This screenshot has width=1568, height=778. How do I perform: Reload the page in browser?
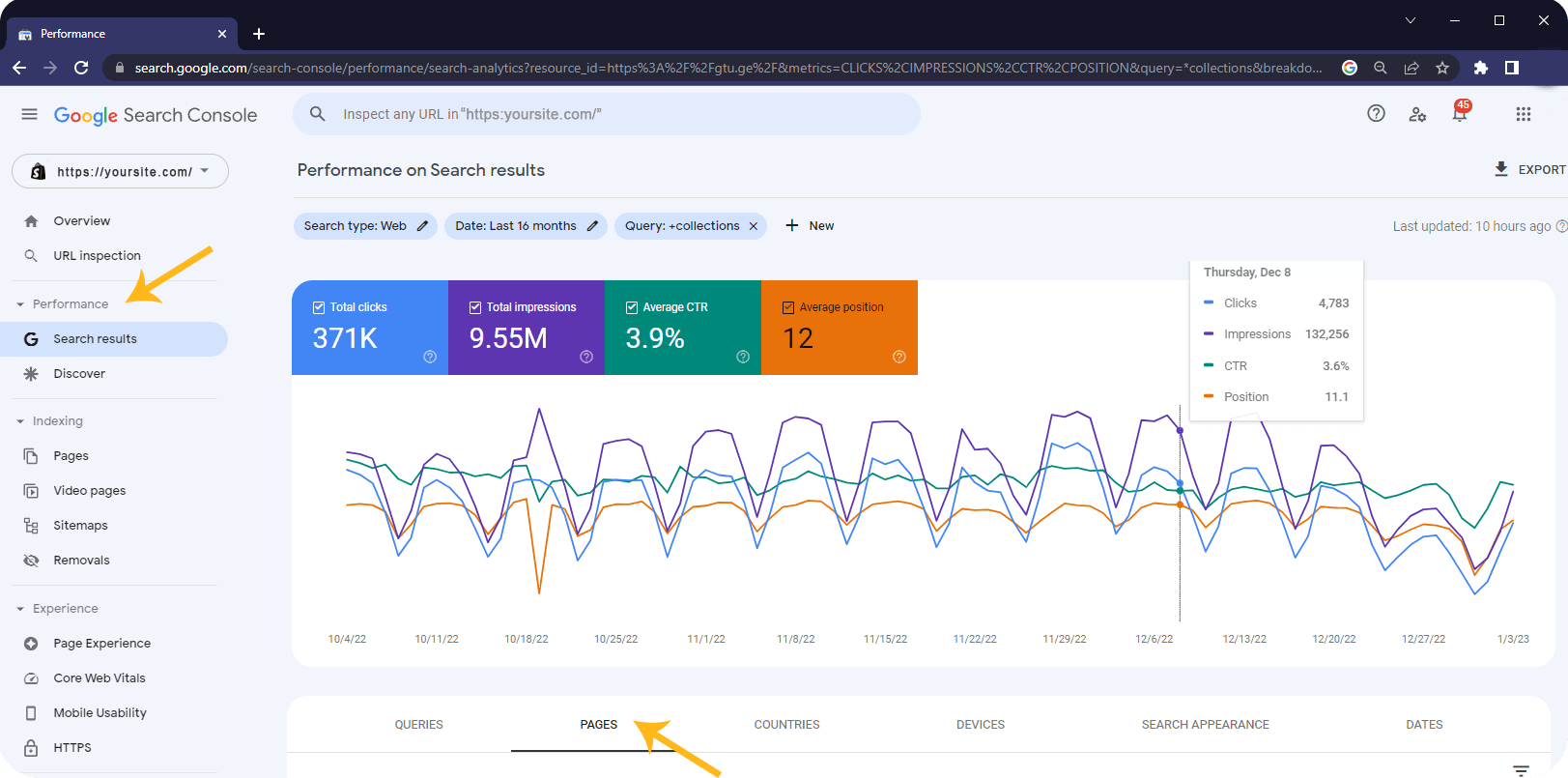pyautogui.click(x=81, y=68)
